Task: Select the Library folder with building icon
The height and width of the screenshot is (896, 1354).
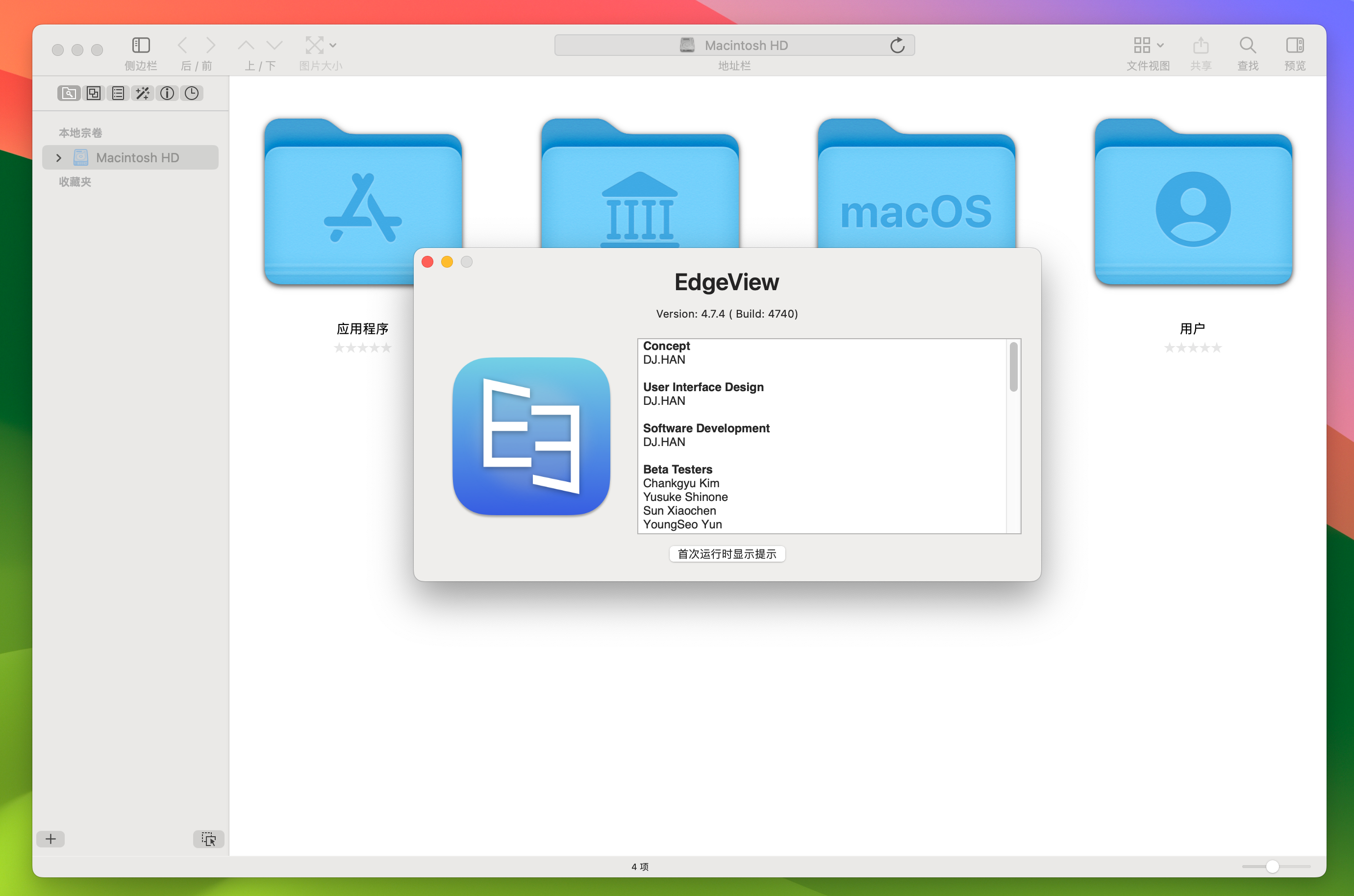Action: point(640,183)
